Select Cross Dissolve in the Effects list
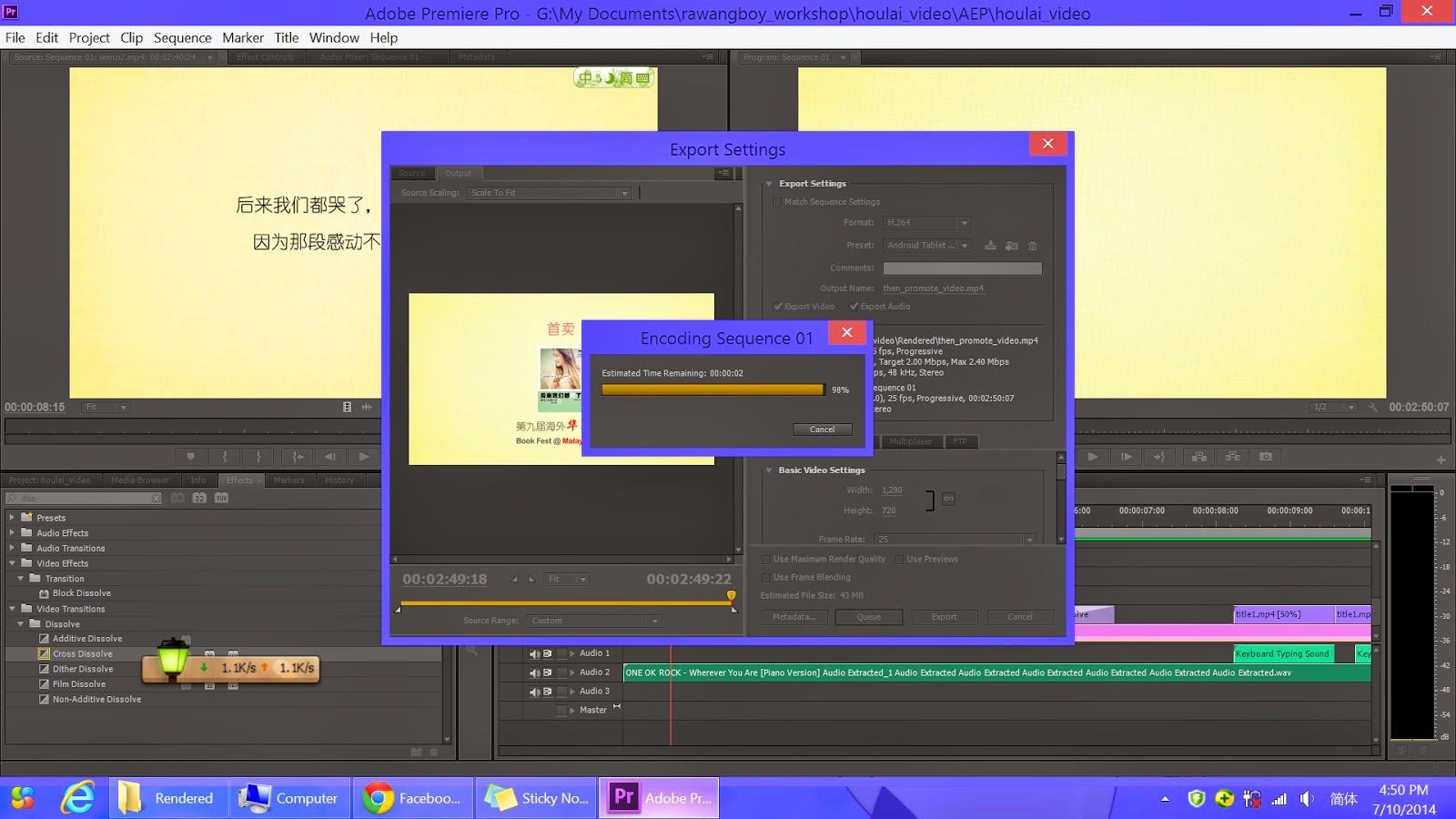The width and height of the screenshot is (1456, 819). (x=83, y=653)
